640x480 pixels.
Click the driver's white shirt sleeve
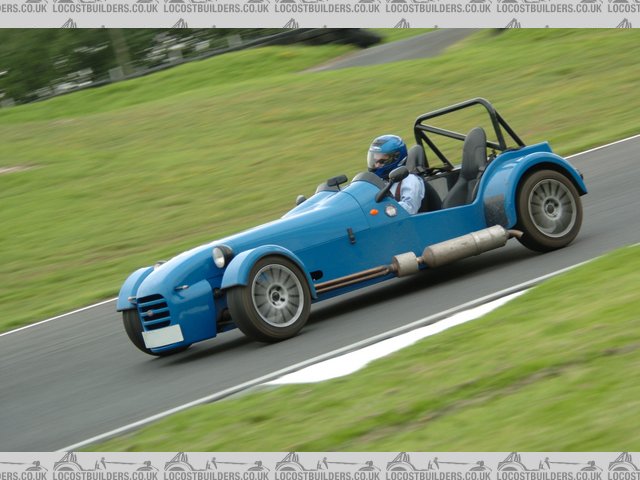[x=410, y=194]
